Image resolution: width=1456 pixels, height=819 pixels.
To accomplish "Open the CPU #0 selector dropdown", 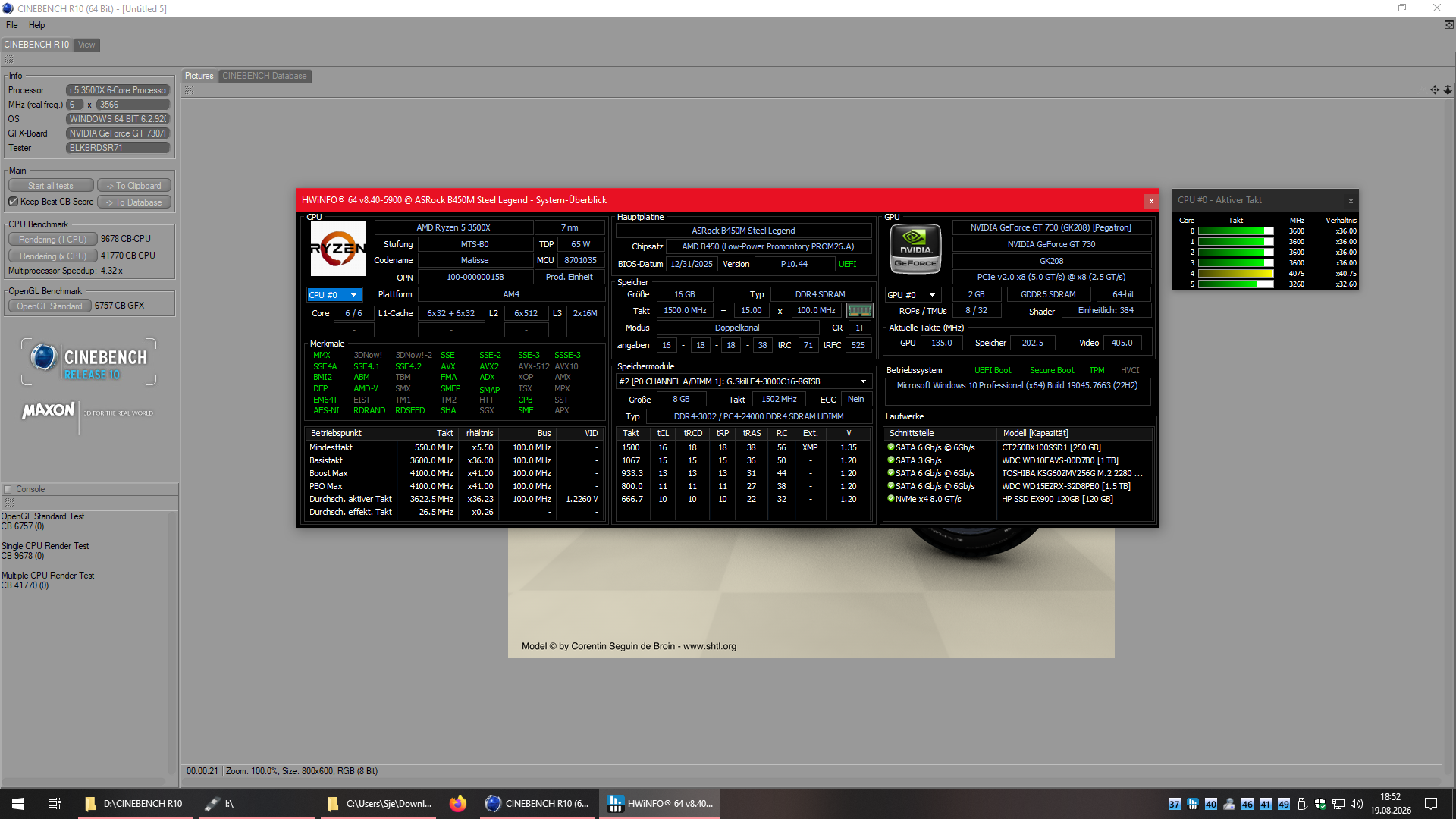I will (x=334, y=295).
